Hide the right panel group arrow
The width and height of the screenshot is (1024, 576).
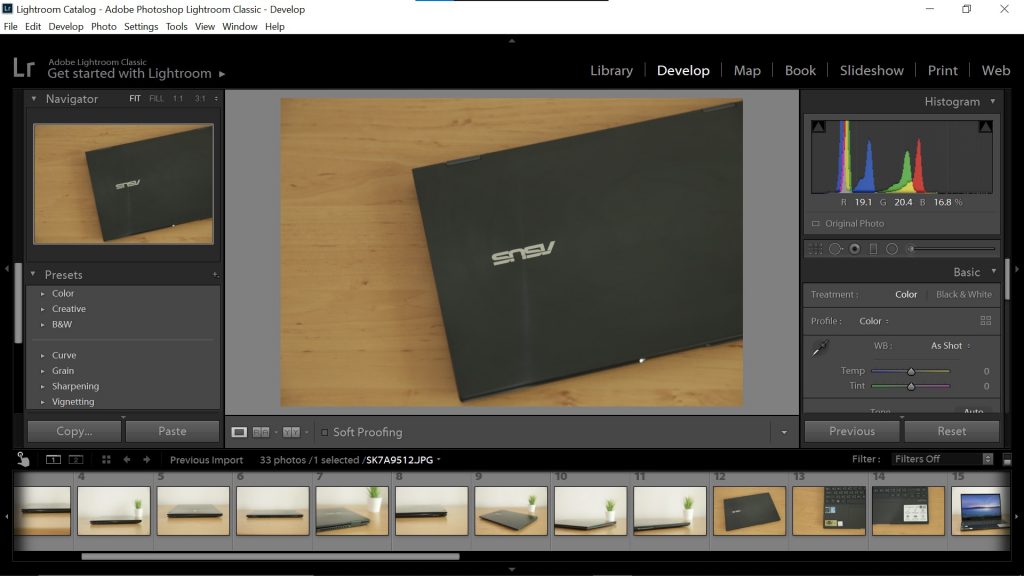pyautogui.click(x=1017, y=268)
